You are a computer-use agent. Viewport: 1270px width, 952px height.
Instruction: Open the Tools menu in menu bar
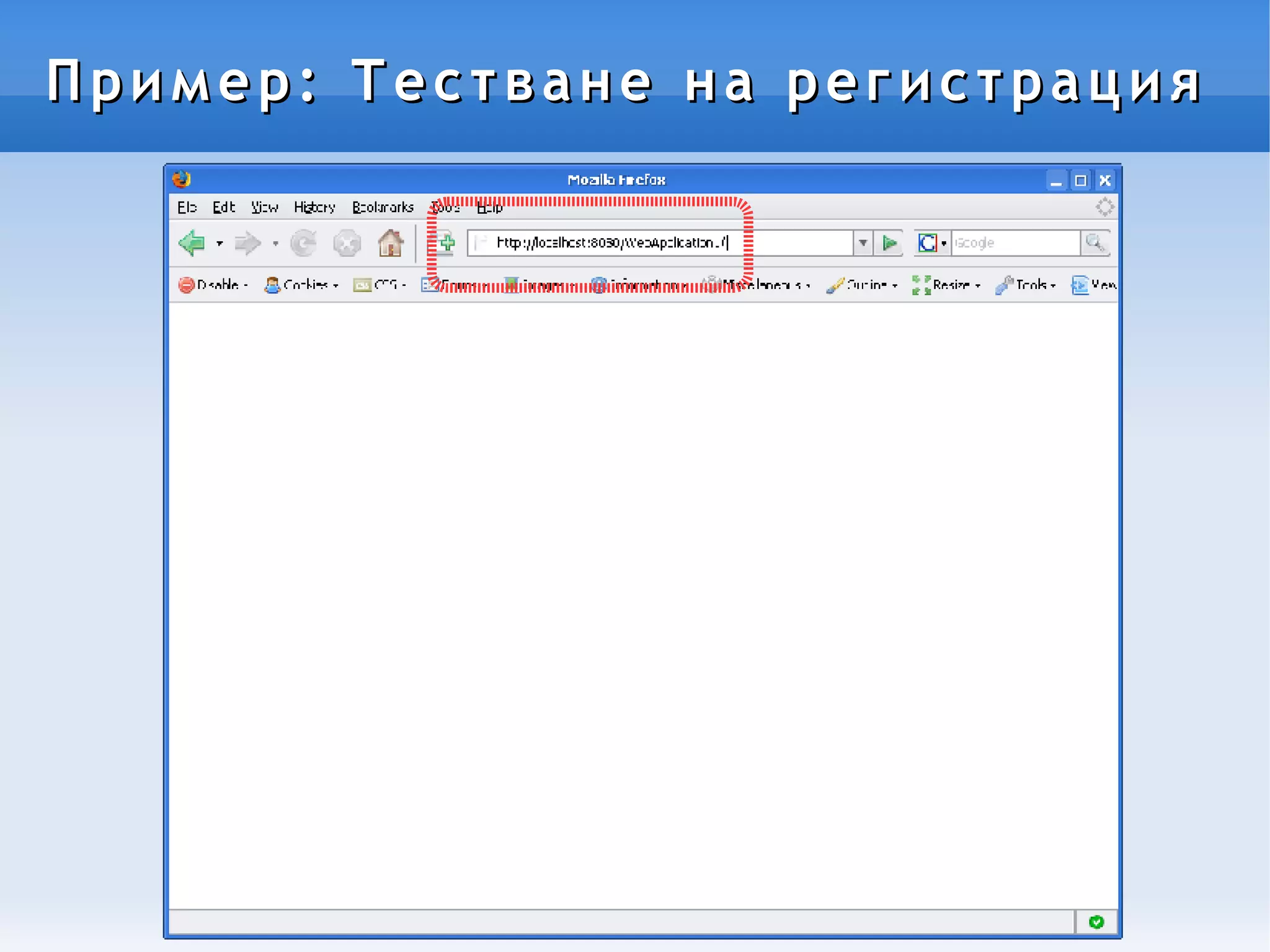coord(446,207)
